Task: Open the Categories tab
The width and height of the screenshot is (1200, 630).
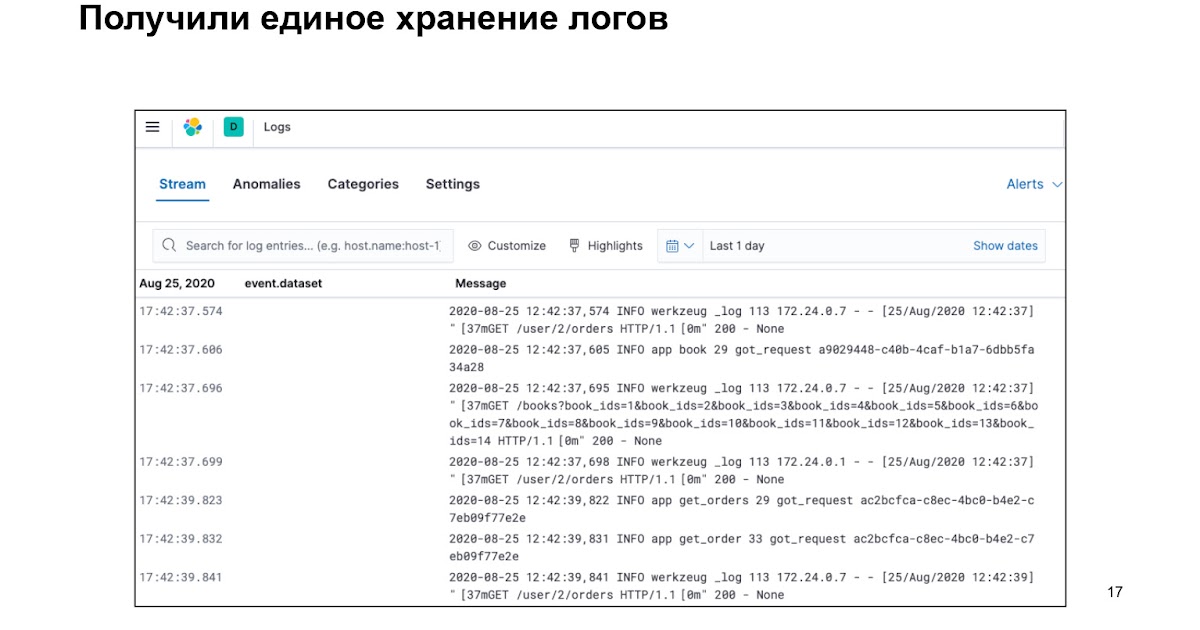Action: (363, 184)
